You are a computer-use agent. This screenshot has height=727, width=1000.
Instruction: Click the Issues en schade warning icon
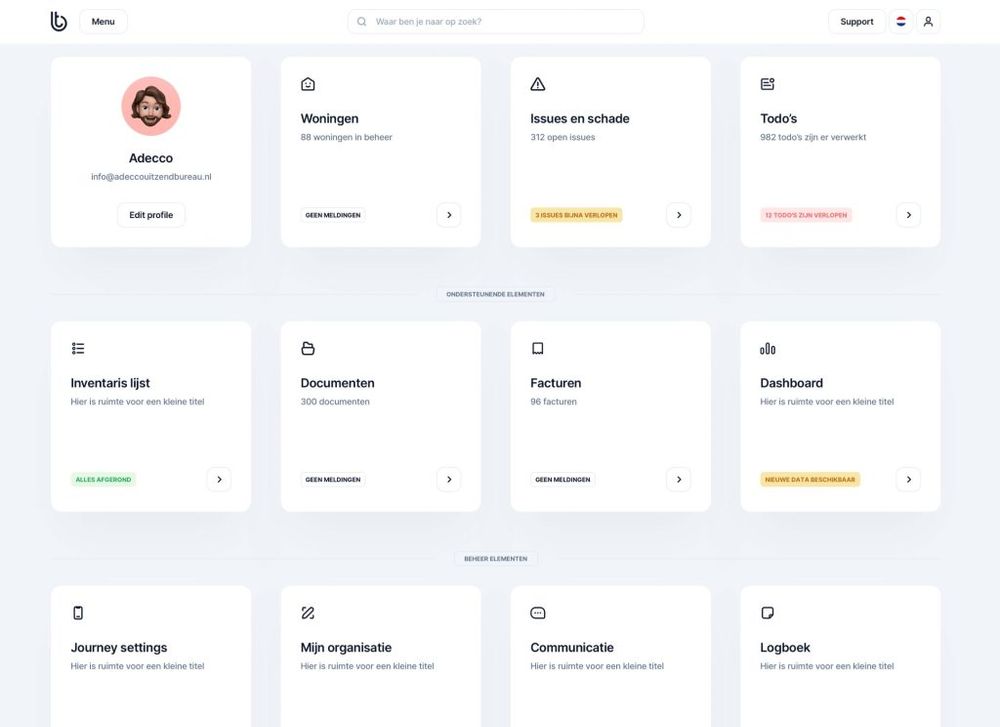[x=538, y=84]
